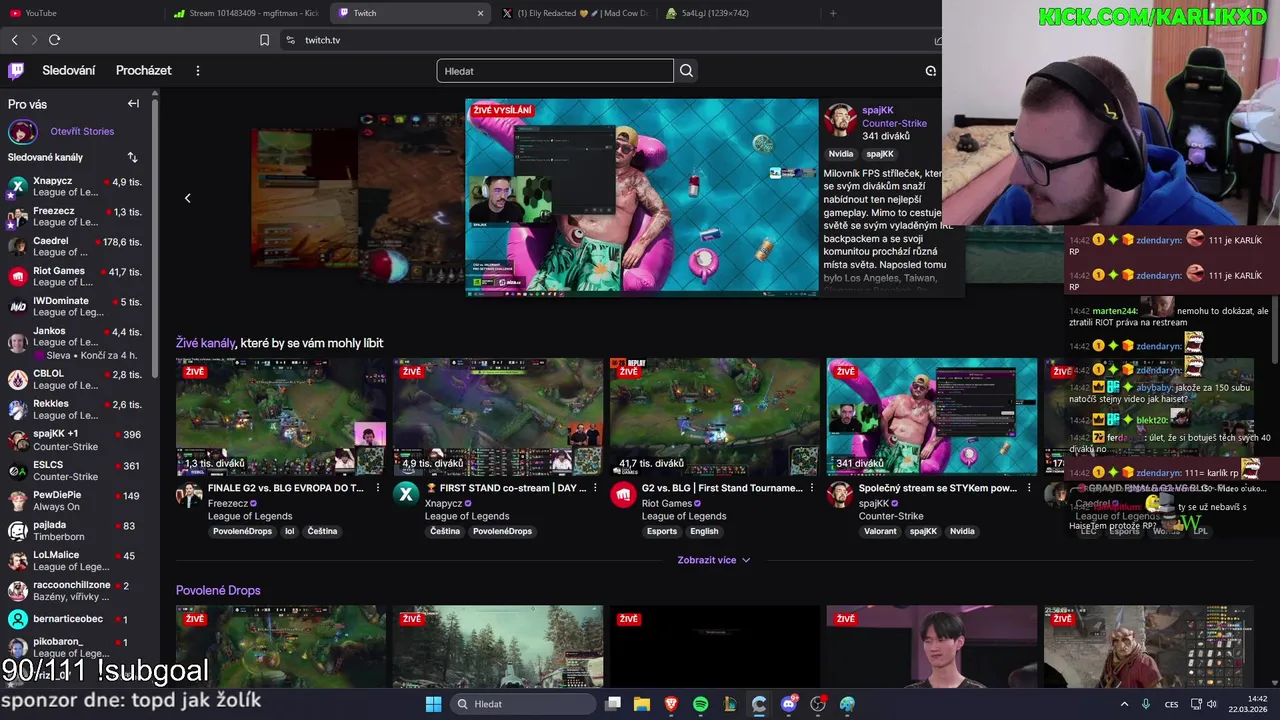This screenshot has height=720, width=1280.
Task: Sort followed channels with the arrows icon
Action: 132,157
